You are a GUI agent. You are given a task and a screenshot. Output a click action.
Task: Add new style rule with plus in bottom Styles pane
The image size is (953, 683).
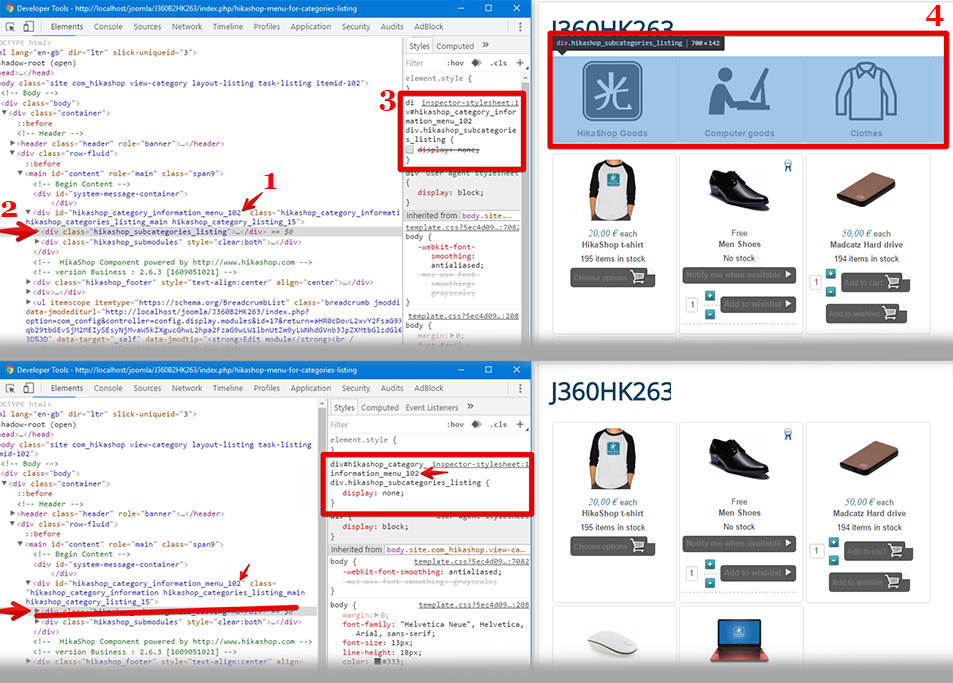click(520, 424)
